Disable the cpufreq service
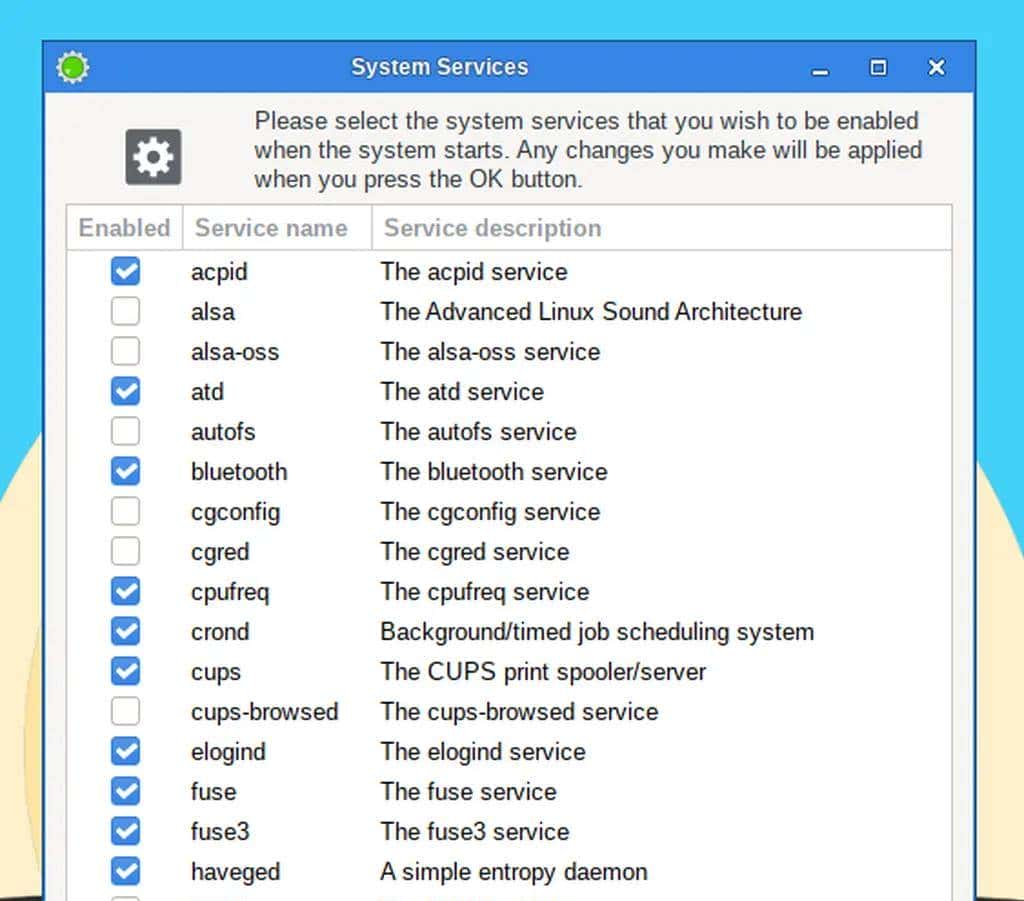1024x901 pixels. tap(125, 591)
